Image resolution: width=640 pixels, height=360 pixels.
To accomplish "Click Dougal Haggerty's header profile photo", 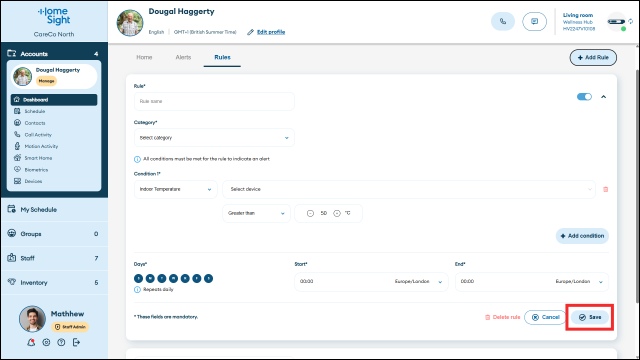I will pos(130,22).
